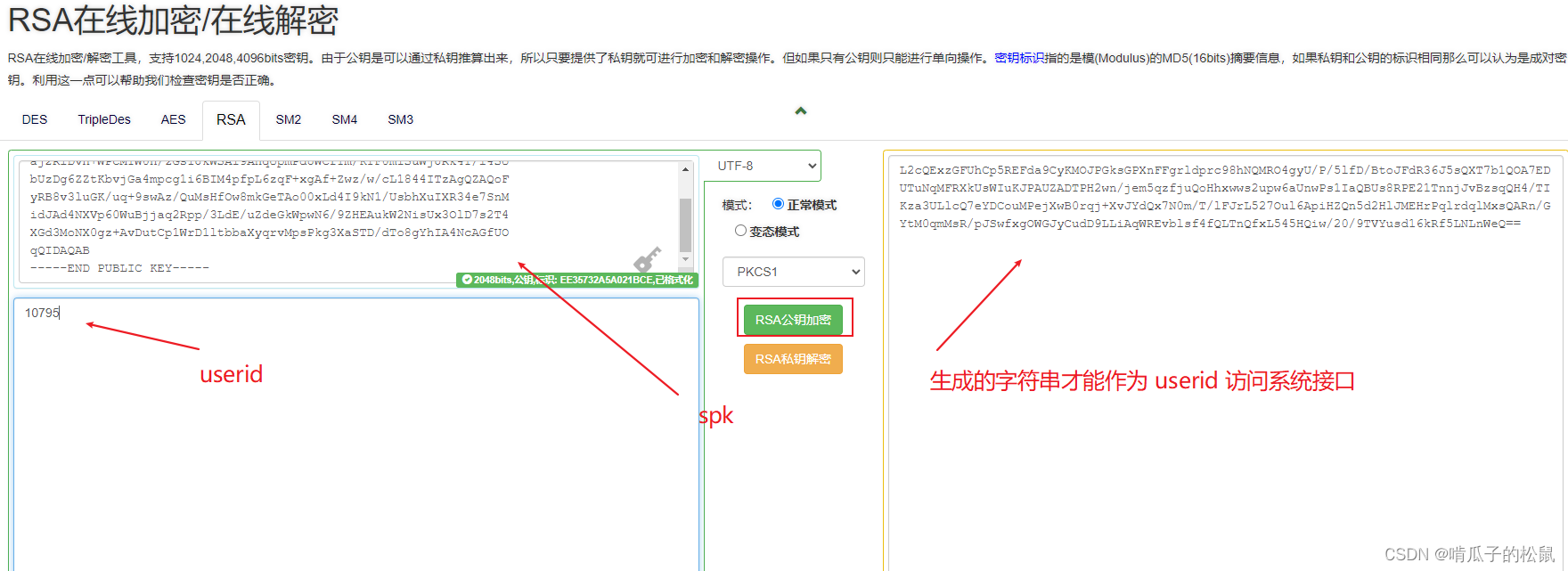Click the key icon in public key box
This screenshot has width=1568, height=571.
tap(648, 259)
